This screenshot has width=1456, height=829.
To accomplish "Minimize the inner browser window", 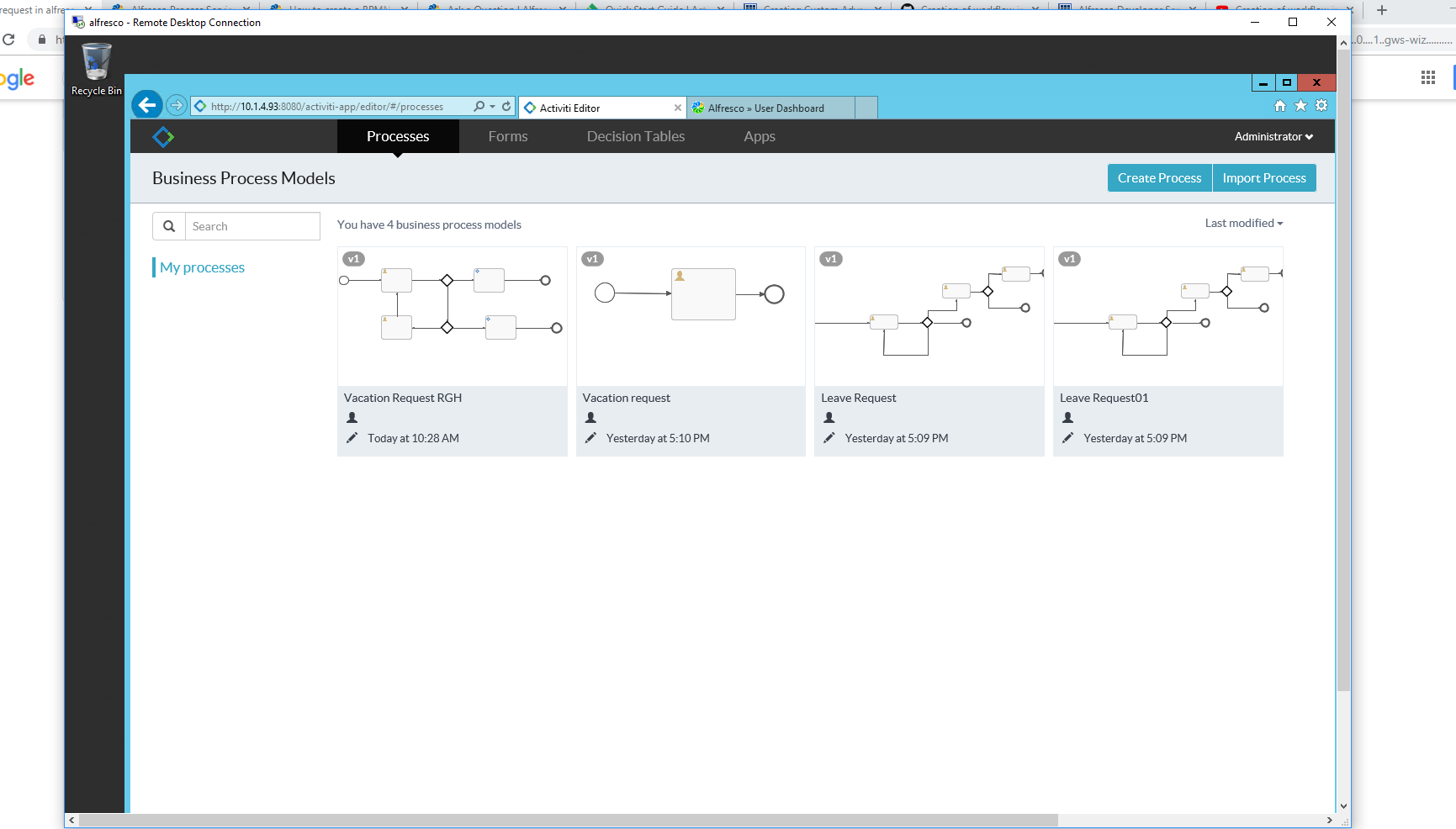I will click(1263, 82).
